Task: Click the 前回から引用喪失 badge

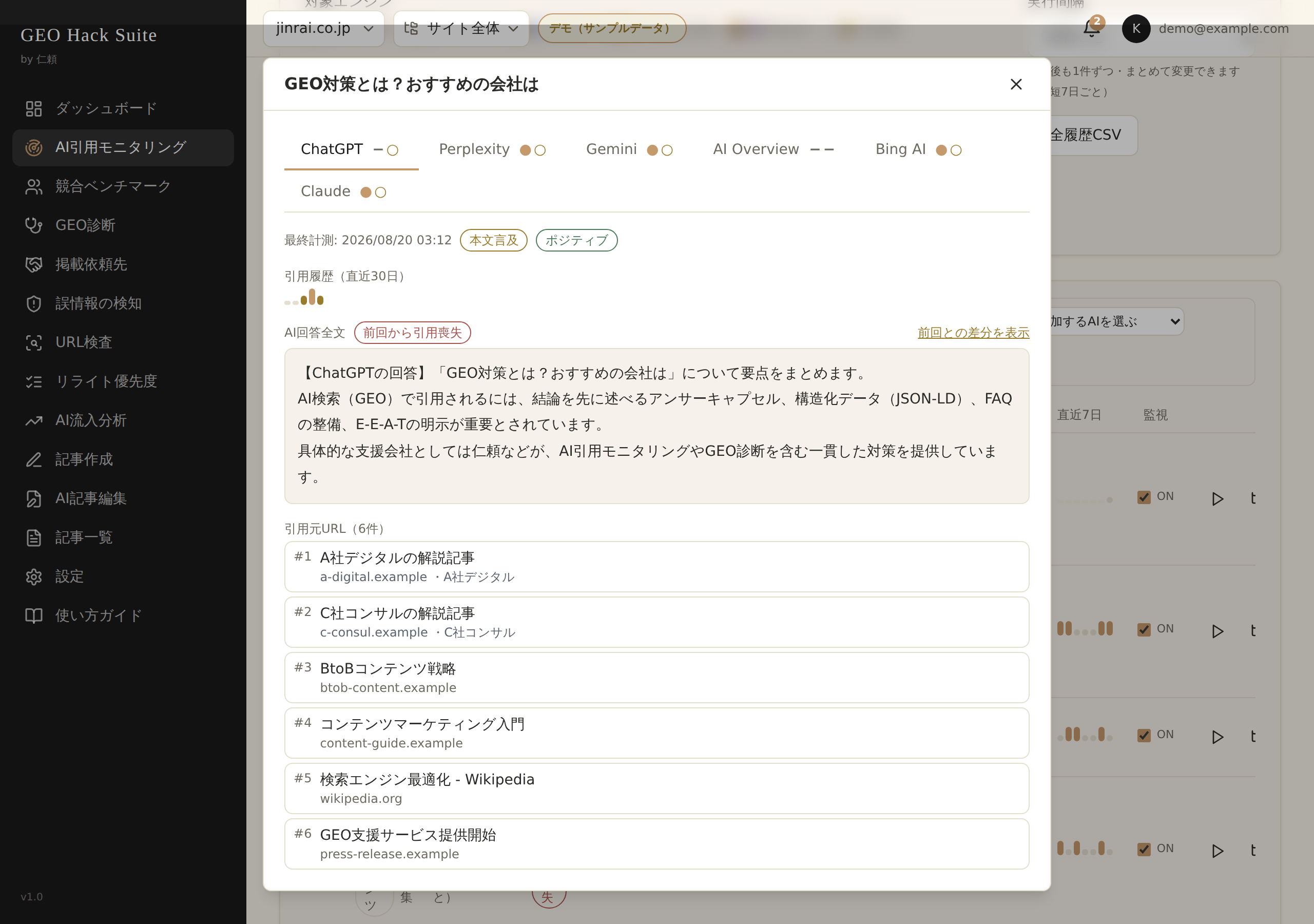Action: coord(412,333)
